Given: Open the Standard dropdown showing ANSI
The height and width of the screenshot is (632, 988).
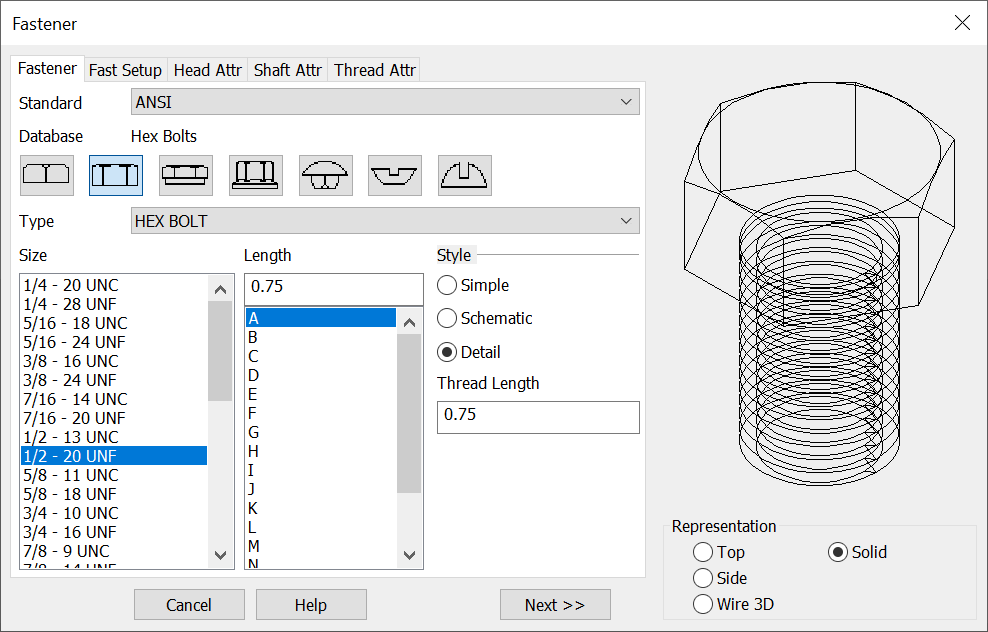Looking at the screenshot, I should point(385,101).
